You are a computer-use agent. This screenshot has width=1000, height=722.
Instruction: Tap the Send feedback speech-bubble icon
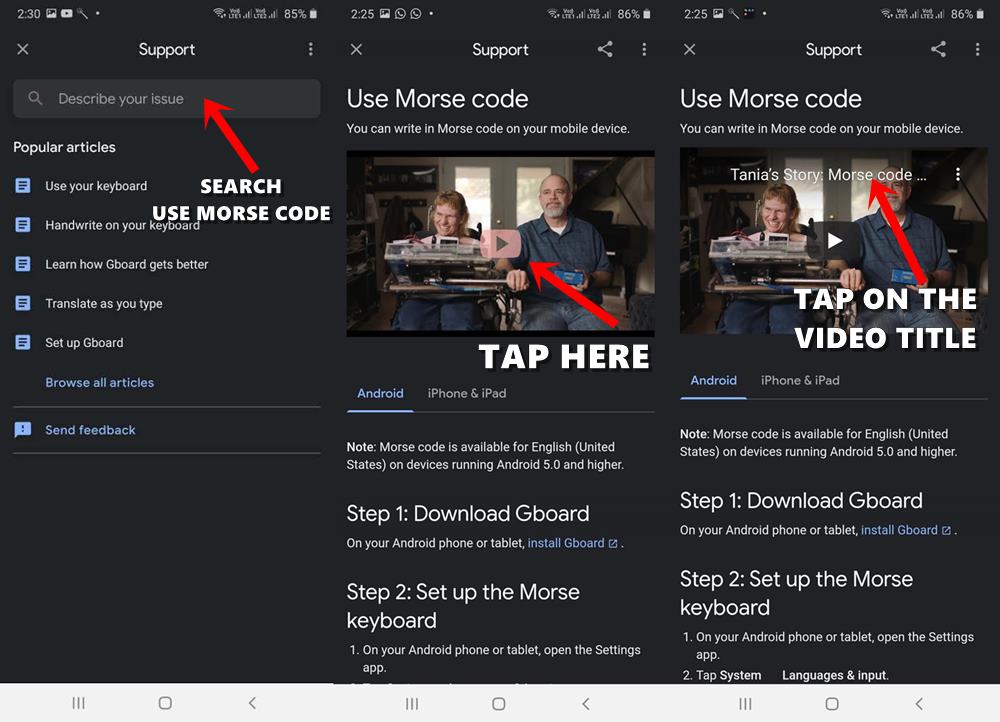[x=22, y=430]
